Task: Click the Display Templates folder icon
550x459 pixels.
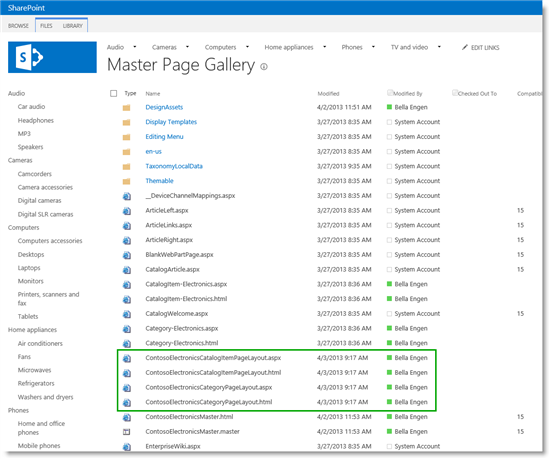Action: tap(127, 122)
